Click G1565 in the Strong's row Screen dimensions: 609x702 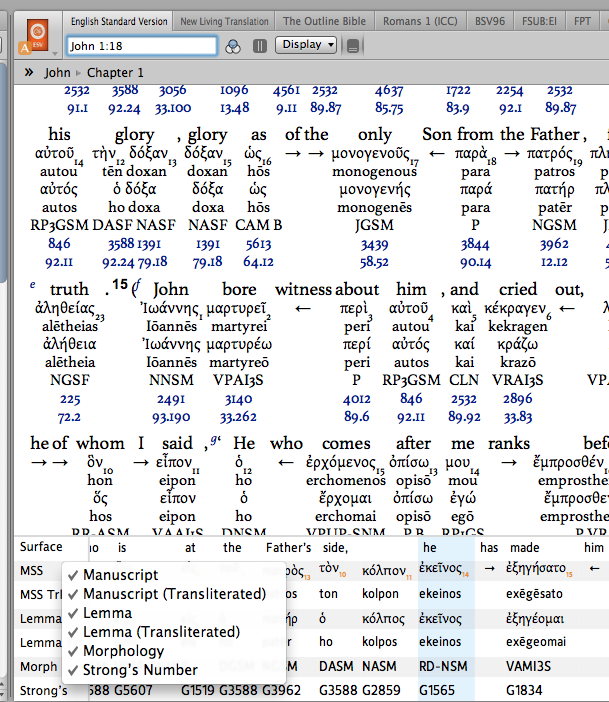tap(437, 690)
